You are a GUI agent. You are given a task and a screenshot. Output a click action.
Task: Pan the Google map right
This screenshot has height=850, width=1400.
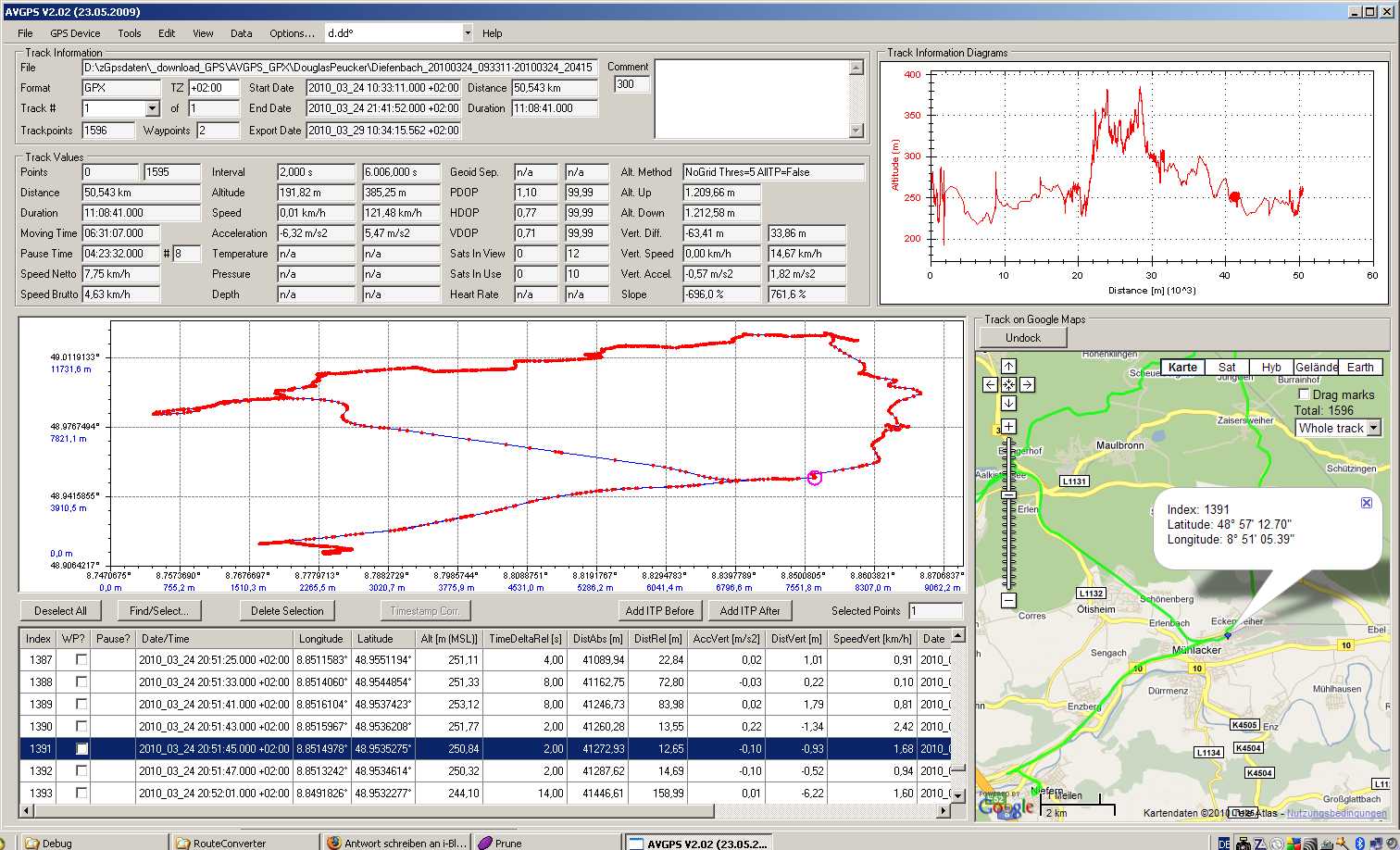tap(1027, 384)
